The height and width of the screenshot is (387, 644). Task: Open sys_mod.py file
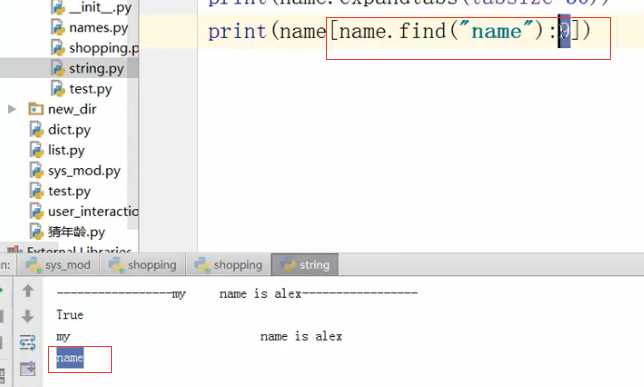coord(75,171)
